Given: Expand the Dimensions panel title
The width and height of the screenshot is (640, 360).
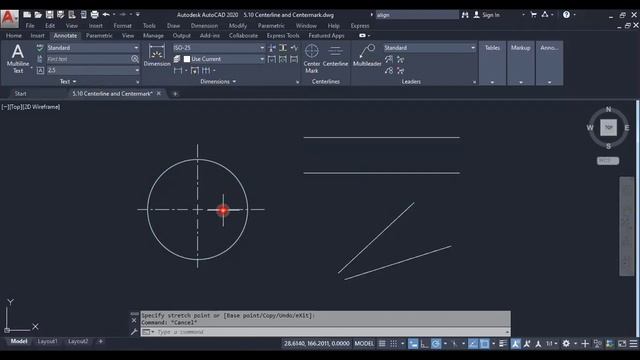Looking at the screenshot, I should pos(218,82).
